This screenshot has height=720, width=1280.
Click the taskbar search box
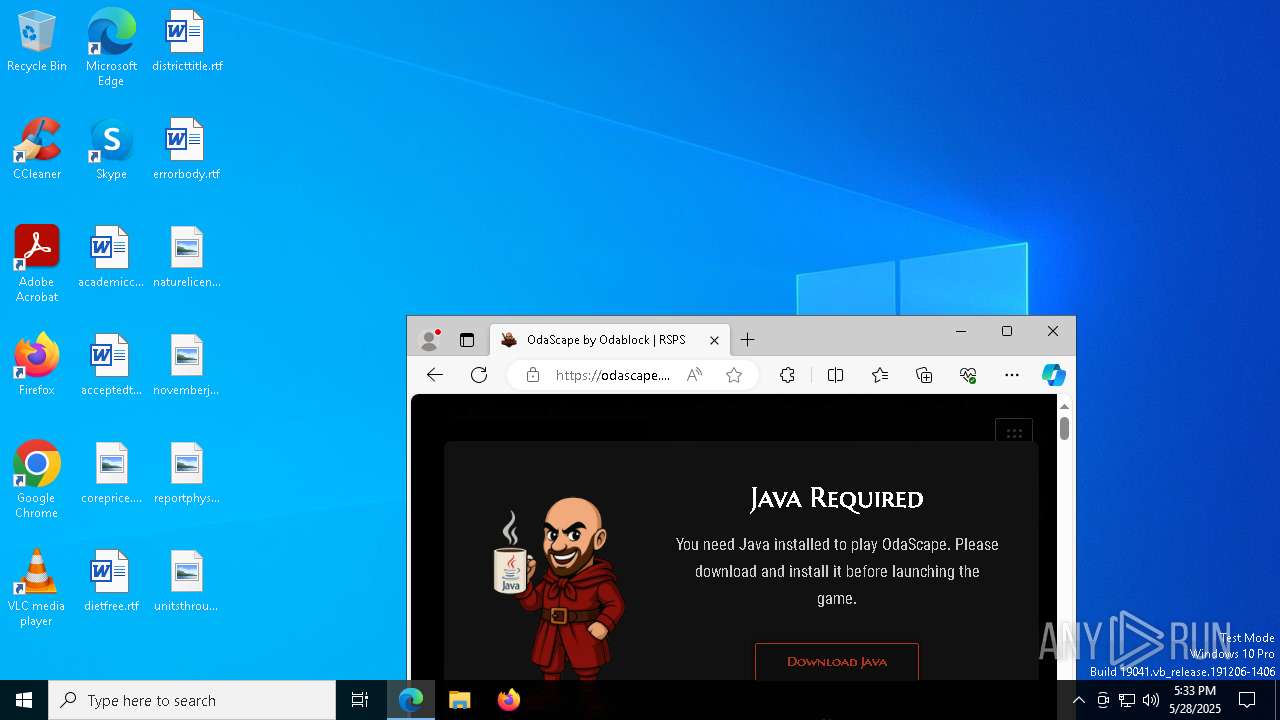192,700
